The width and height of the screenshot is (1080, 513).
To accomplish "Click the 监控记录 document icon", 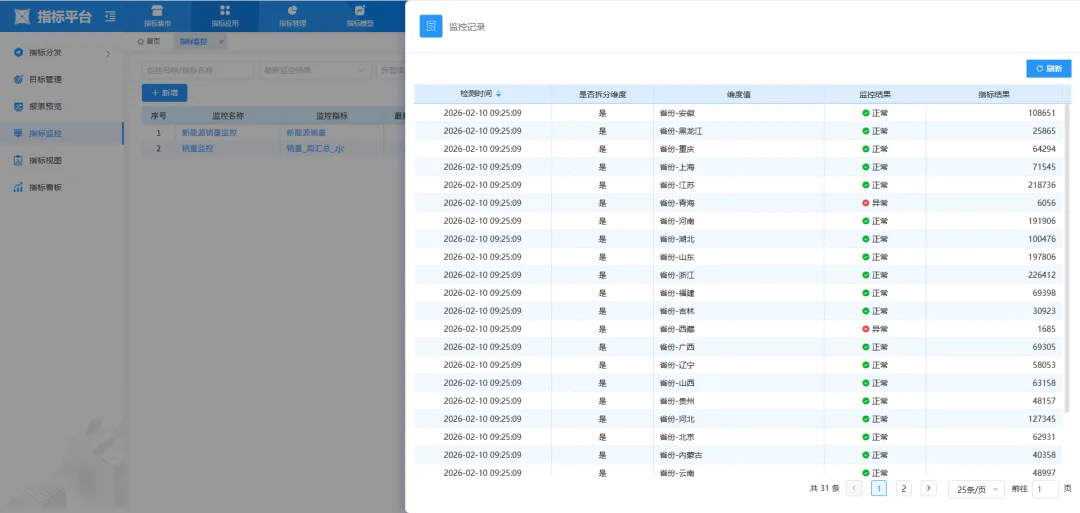I will click(x=431, y=26).
